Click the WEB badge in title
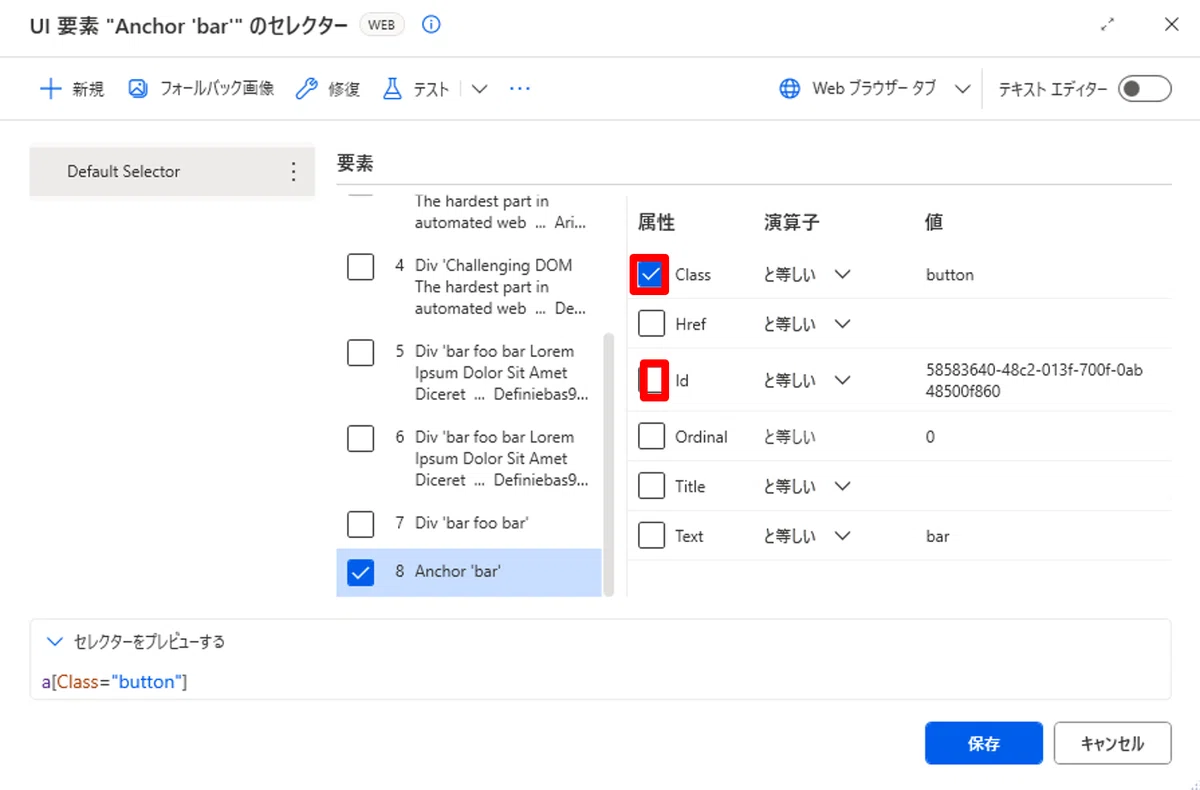The width and height of the screenshot is (1200, 790). click(382, 26)
